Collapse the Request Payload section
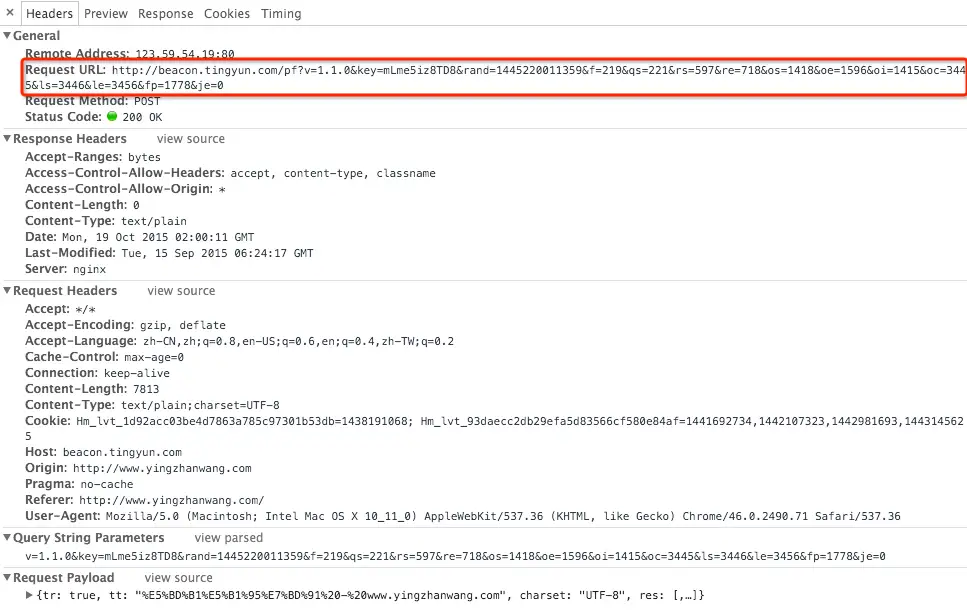This screenshot has height=611, width=967. (x=7, y=578)
